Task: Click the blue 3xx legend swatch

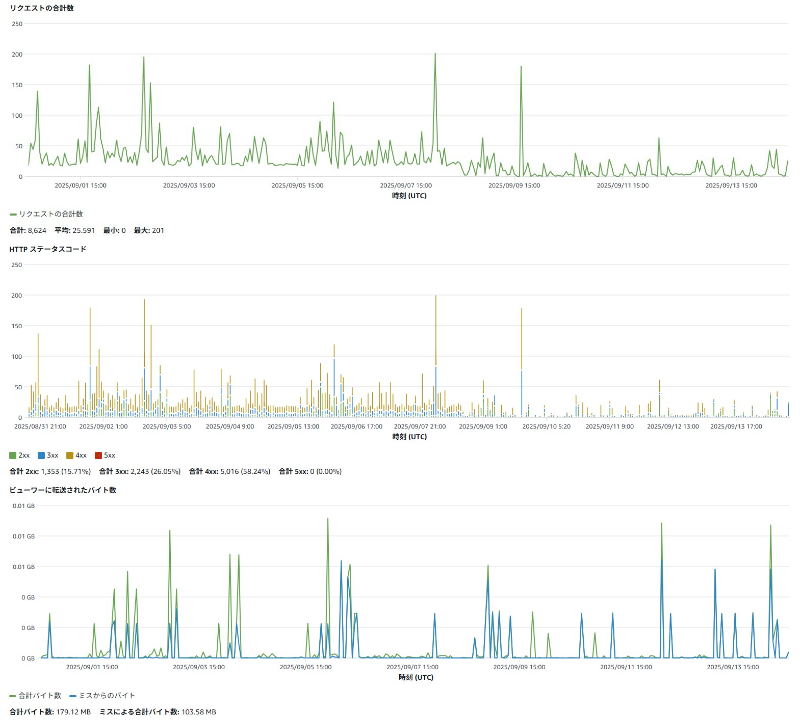Action: tap(41, 455)
